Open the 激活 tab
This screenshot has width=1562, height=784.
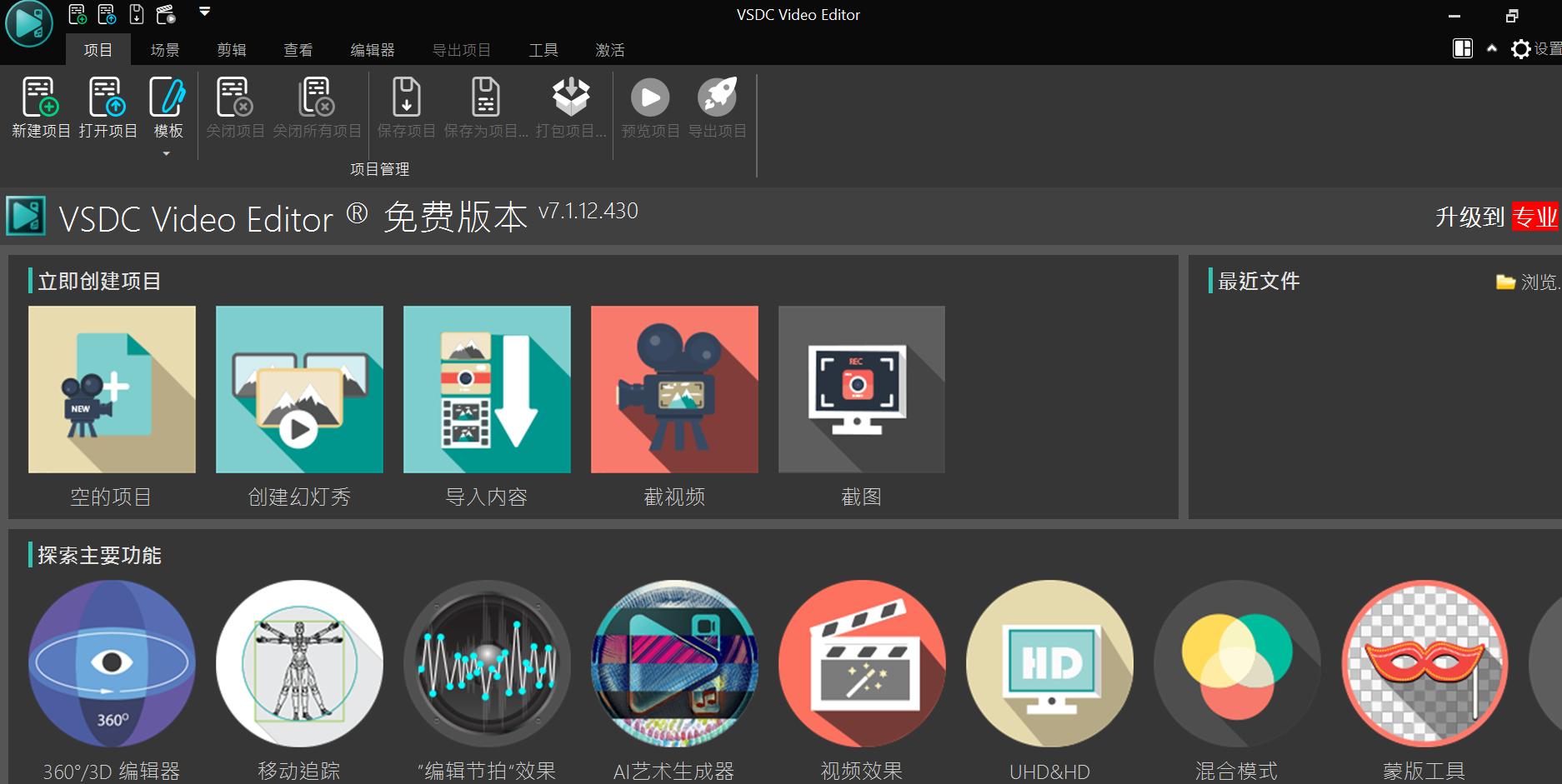[610, 50]
